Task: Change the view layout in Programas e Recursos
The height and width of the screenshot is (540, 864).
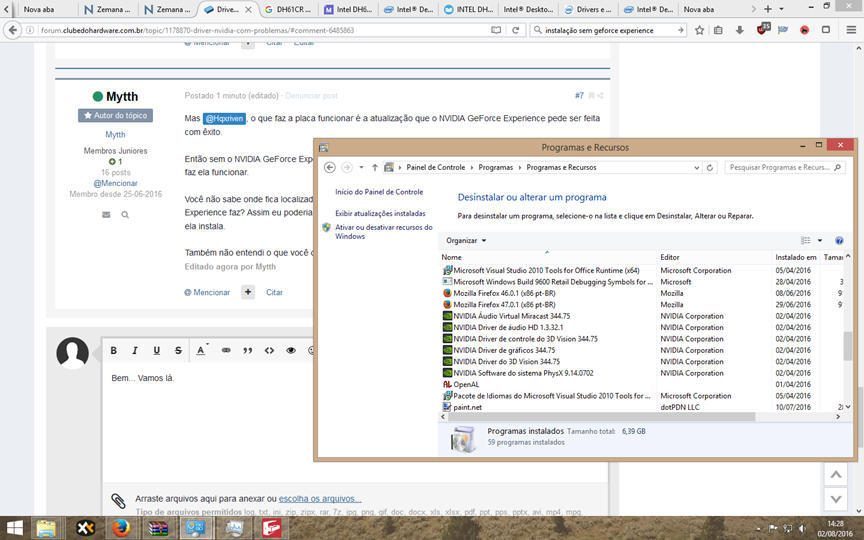Action: coord(806,241)
